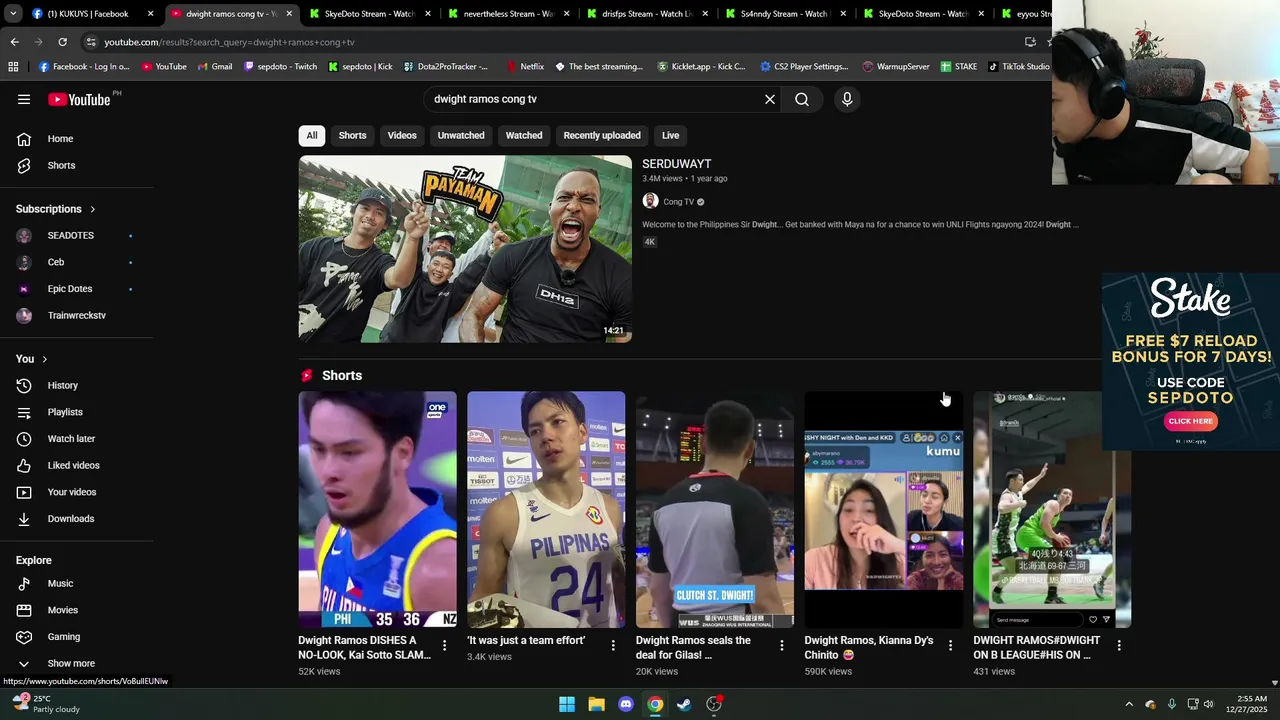
Task: Open the taskbar weather widget
Action: (45, 704)
